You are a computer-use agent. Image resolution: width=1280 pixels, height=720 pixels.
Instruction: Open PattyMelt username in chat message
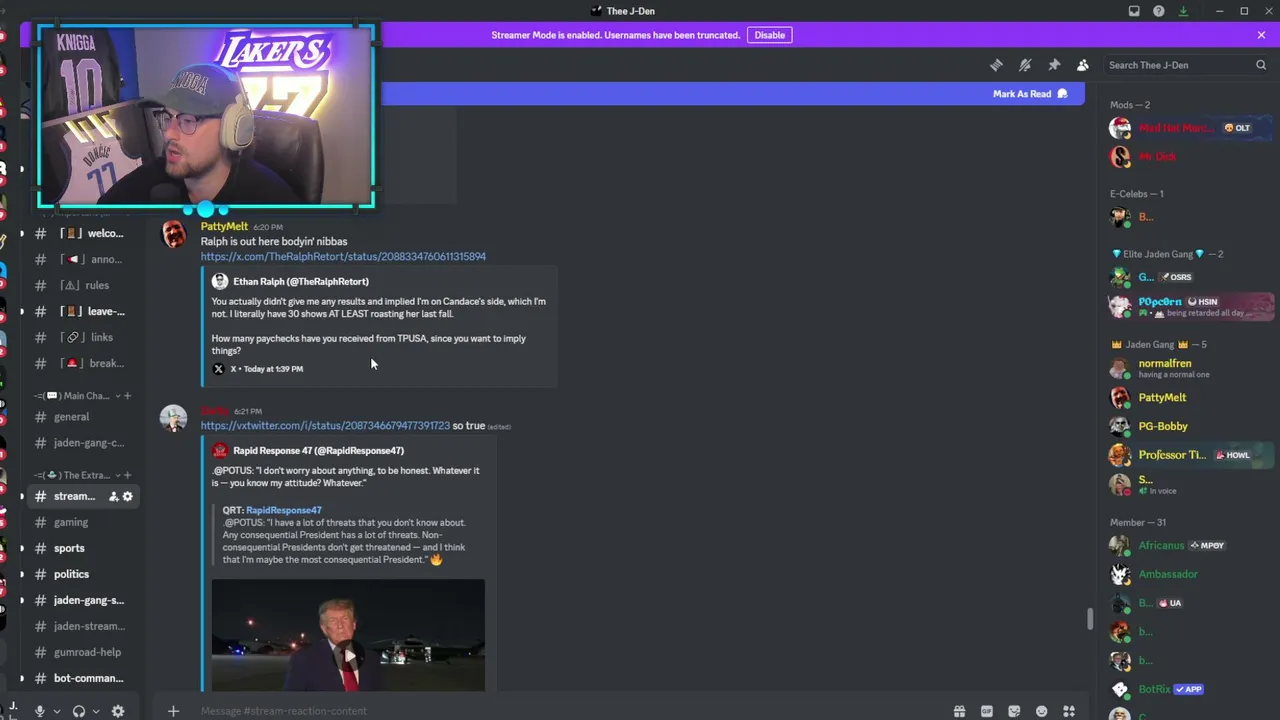[224, 226]
